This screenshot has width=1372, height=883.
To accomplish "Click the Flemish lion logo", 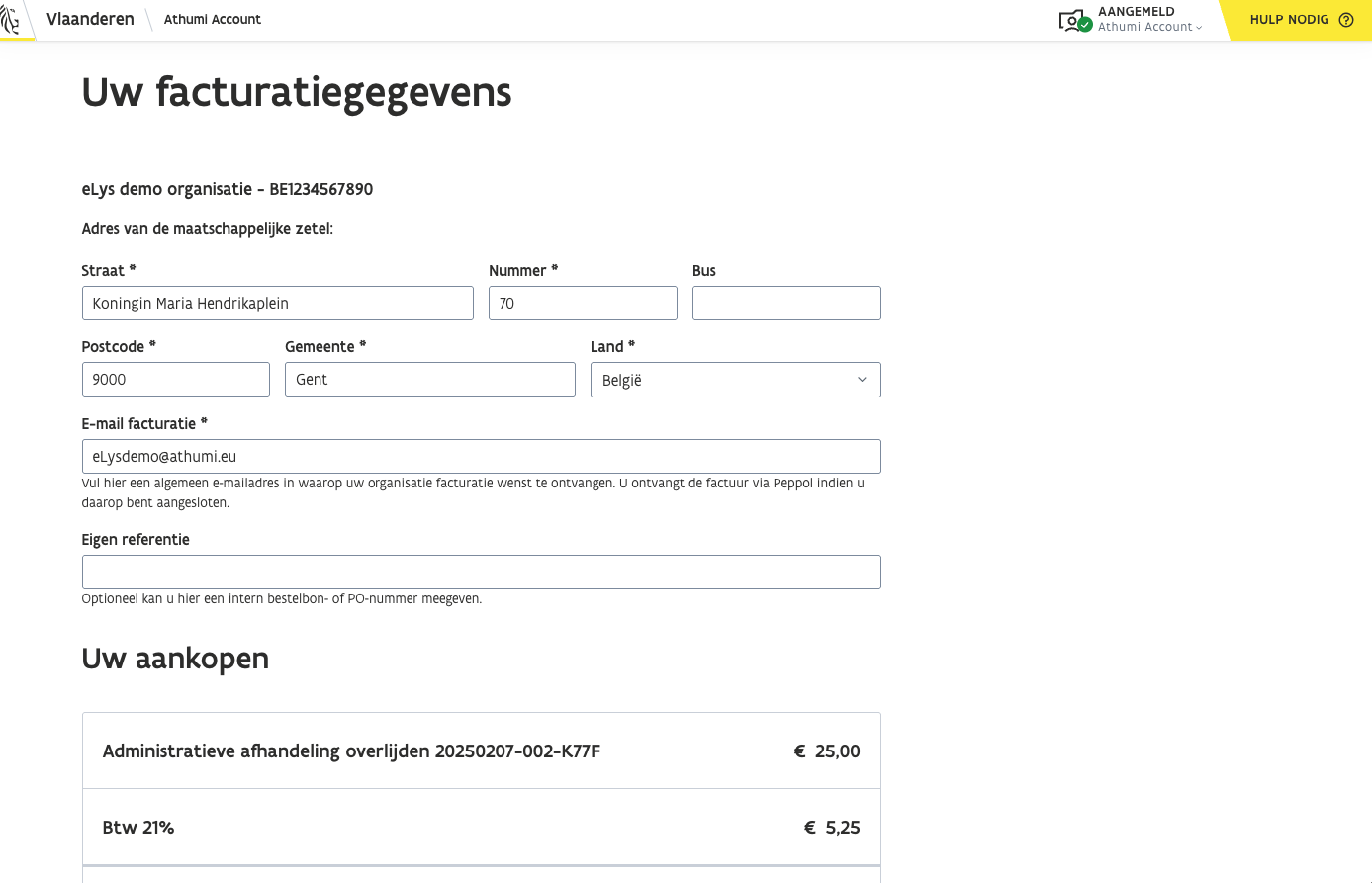I will click(10, 20).
